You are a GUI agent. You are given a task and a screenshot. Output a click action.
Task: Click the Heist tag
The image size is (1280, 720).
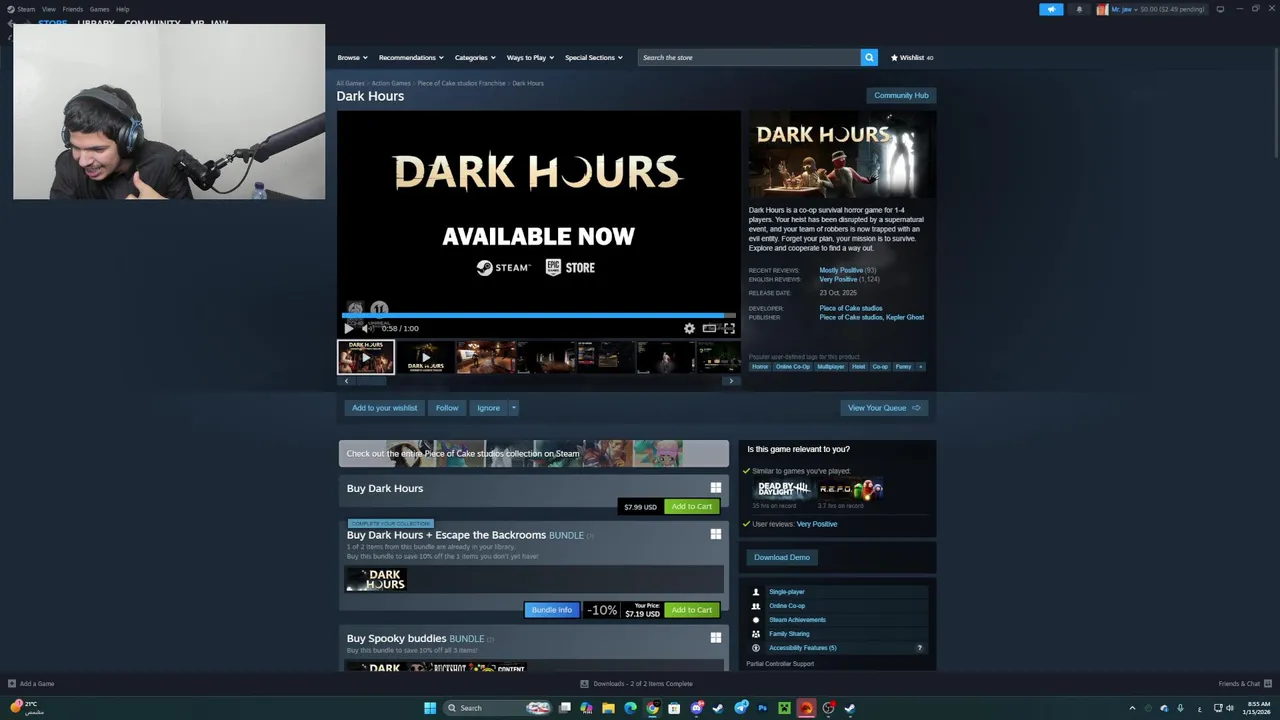coord(858,367)
